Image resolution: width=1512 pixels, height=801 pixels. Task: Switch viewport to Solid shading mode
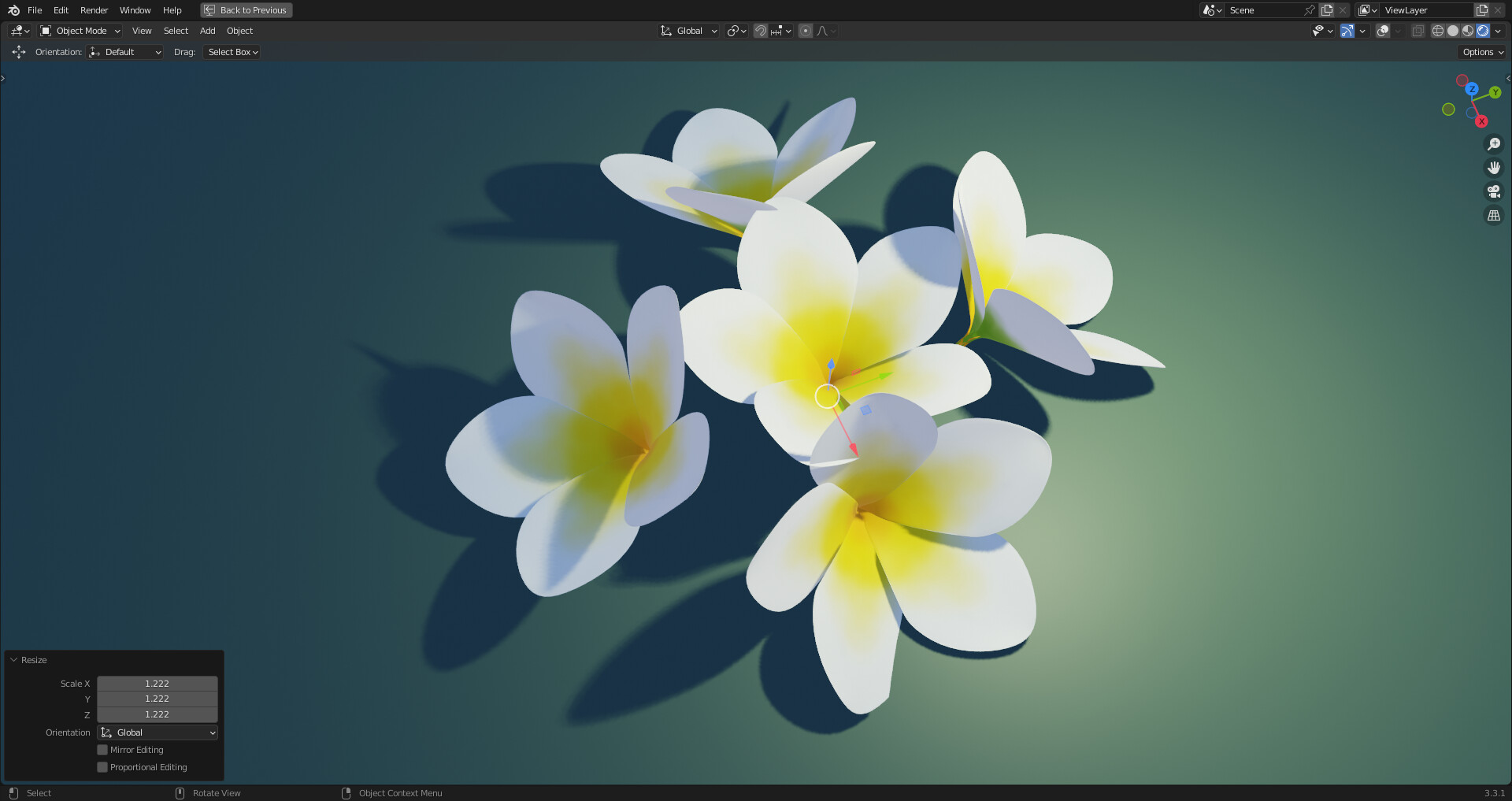(x=1453, y=31)
